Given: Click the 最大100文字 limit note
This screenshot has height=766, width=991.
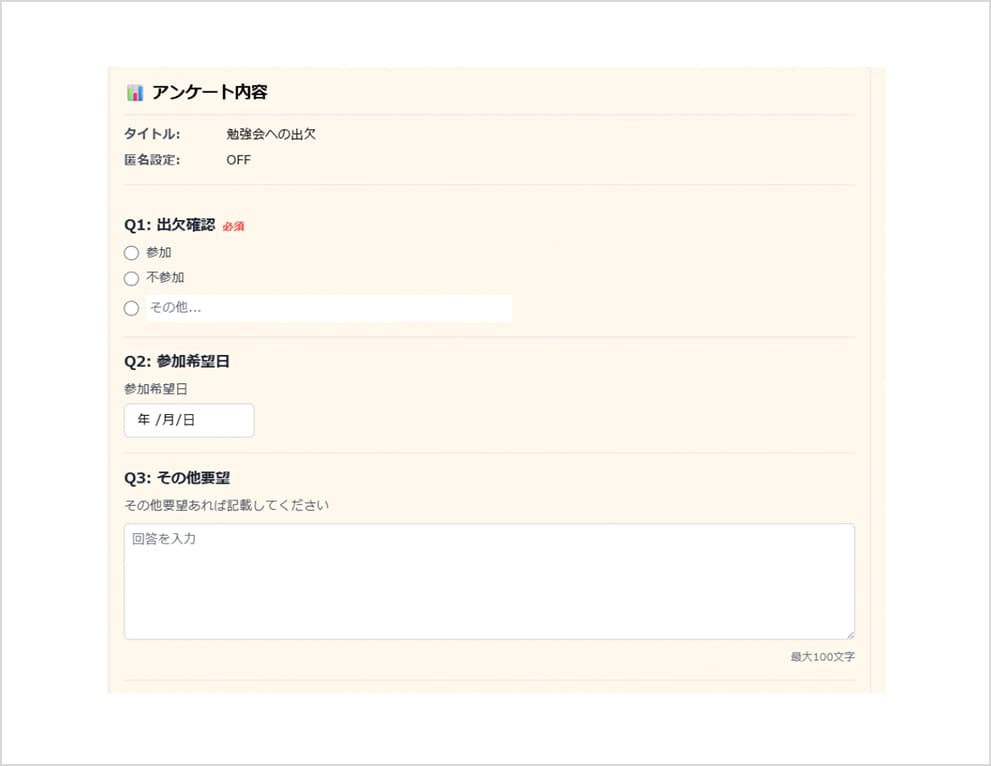Looking at the screenshot, I should [822, 657].
